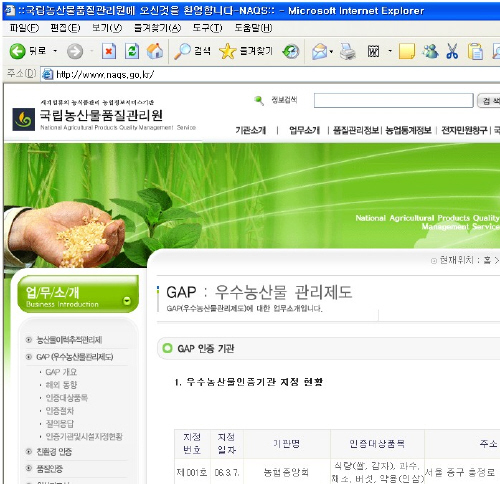500x484 pixels.
Task: Stop page loading with red X icon
Action: (109, 51)
